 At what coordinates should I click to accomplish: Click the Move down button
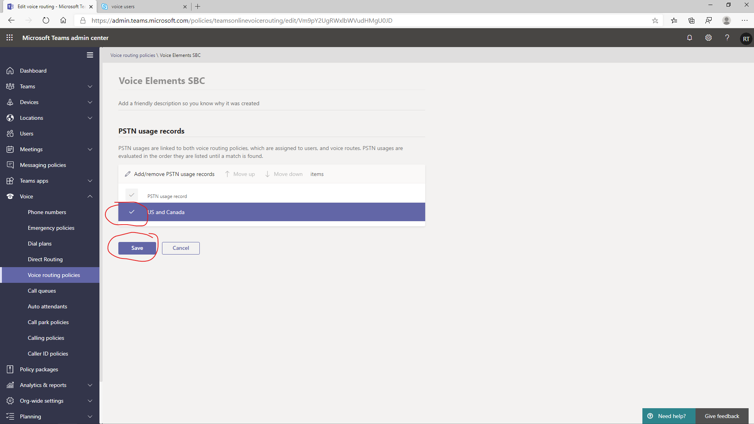(284, 174)
